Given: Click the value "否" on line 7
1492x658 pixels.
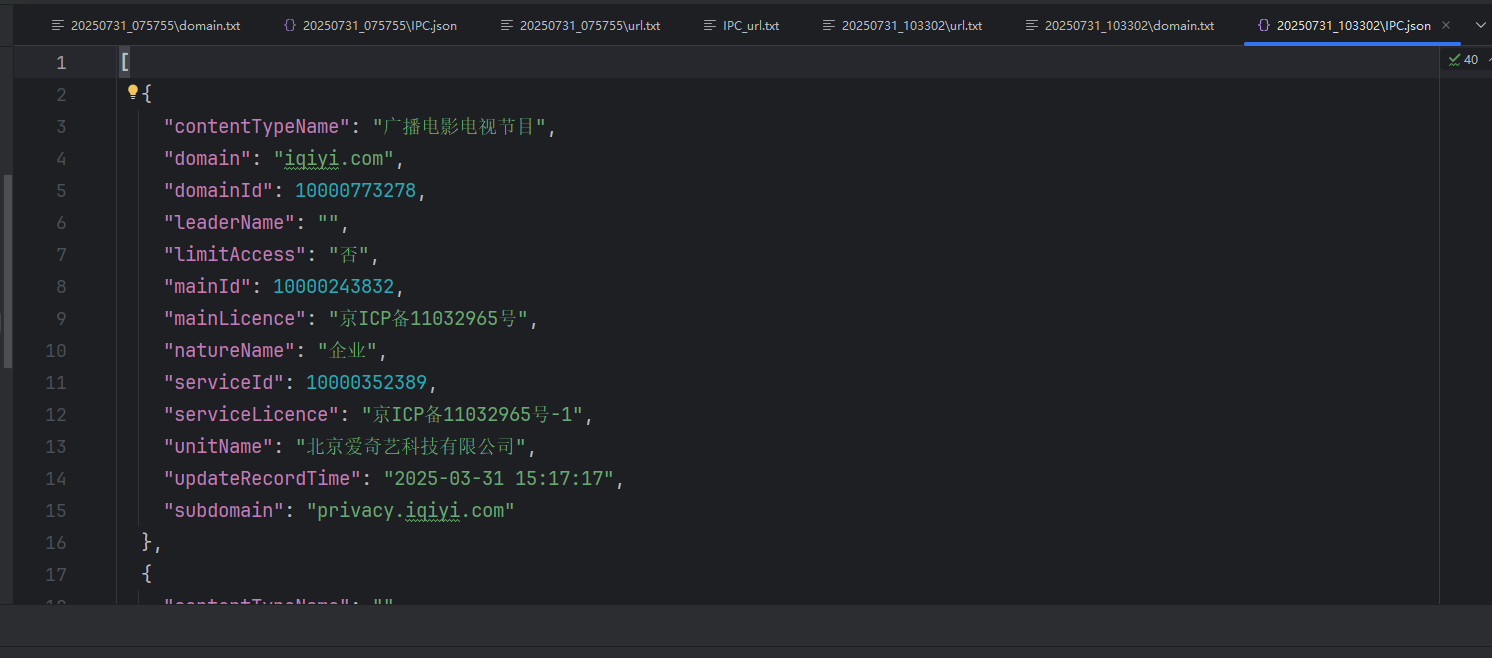Looking at the screenshot, I should click(350, 254).
